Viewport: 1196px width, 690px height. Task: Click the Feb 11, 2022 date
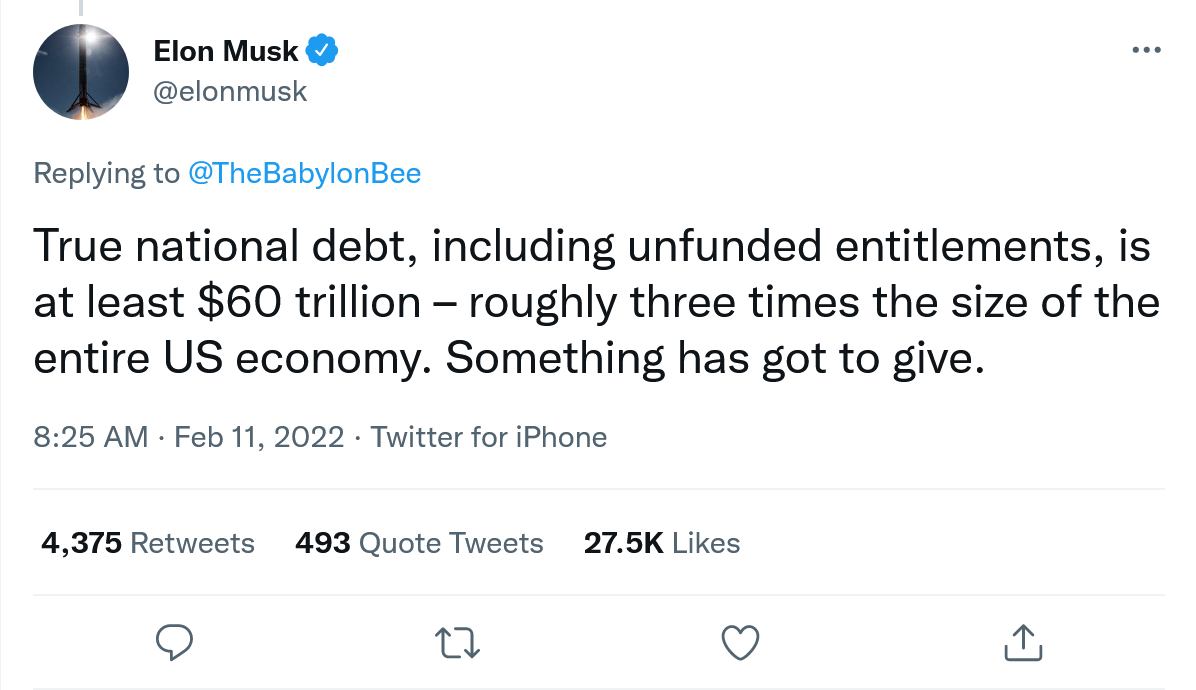259,437
